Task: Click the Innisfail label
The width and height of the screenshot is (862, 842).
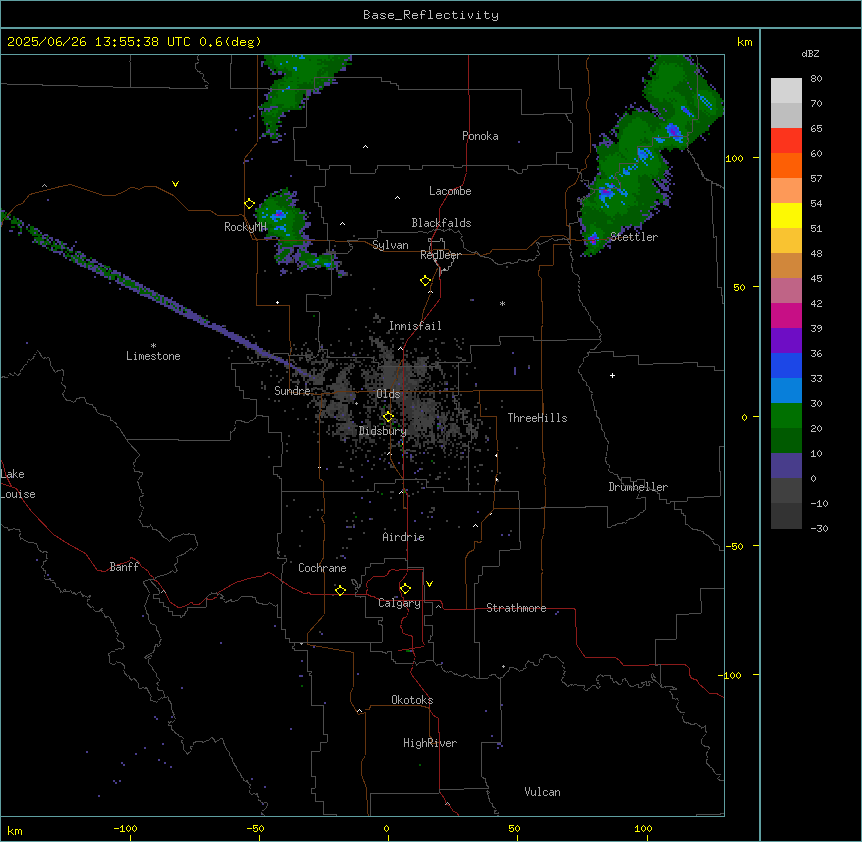Action: coord(415,326)
